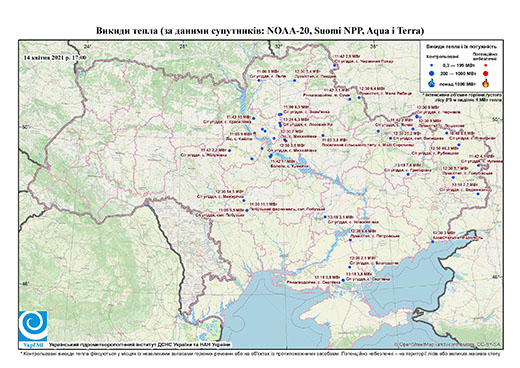
Task: Click blue marker labeled 11:42 2,8 МВт
Action: click(334, 66)
